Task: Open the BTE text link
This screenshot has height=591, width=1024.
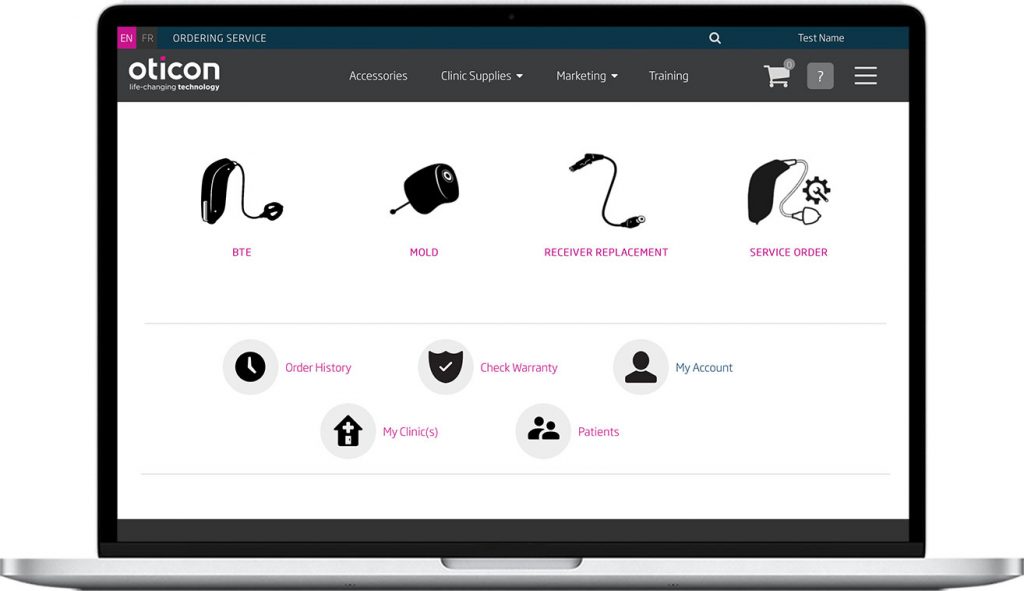Action: (x=242, y=252)
